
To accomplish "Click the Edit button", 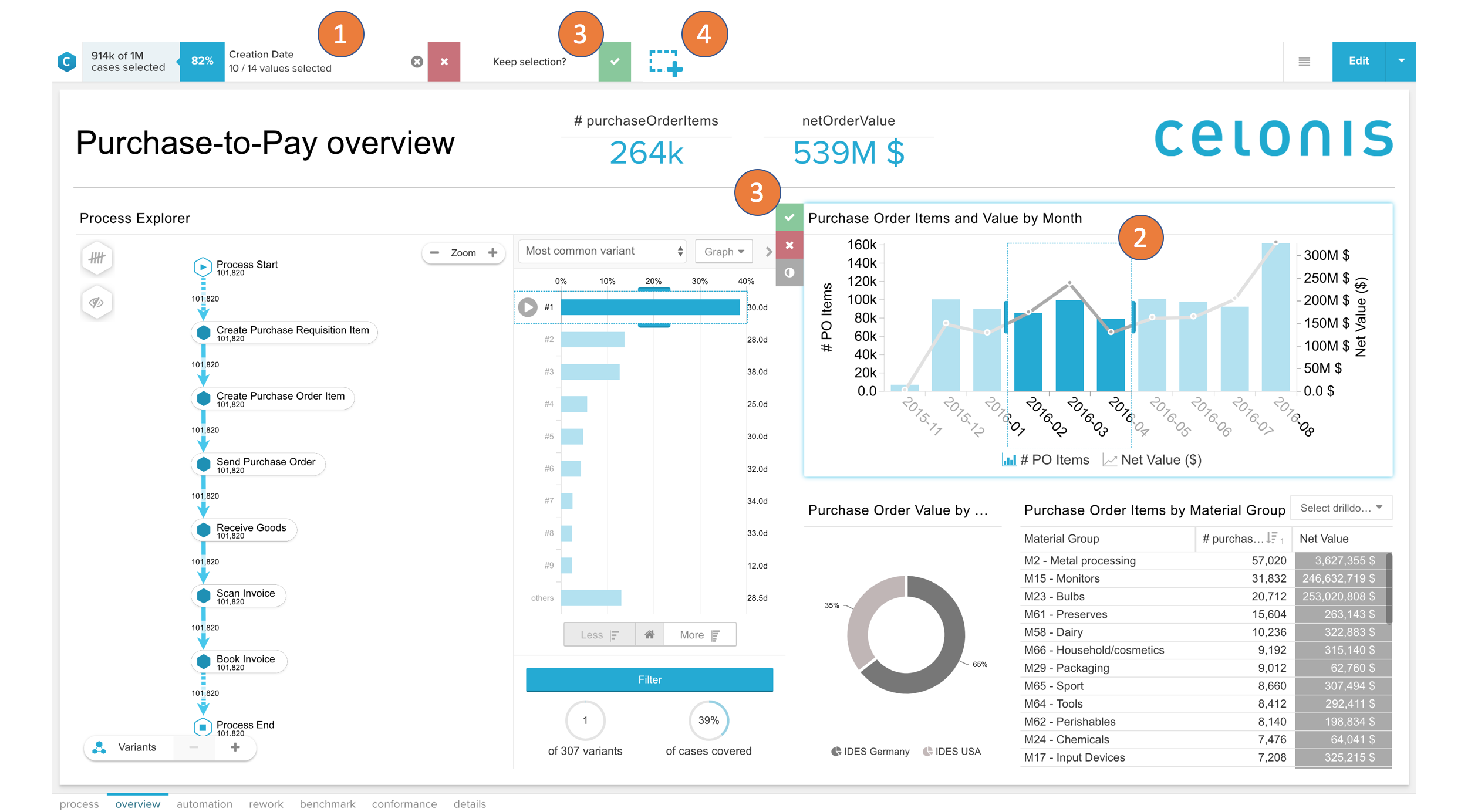I will (x=1358, y=61).
